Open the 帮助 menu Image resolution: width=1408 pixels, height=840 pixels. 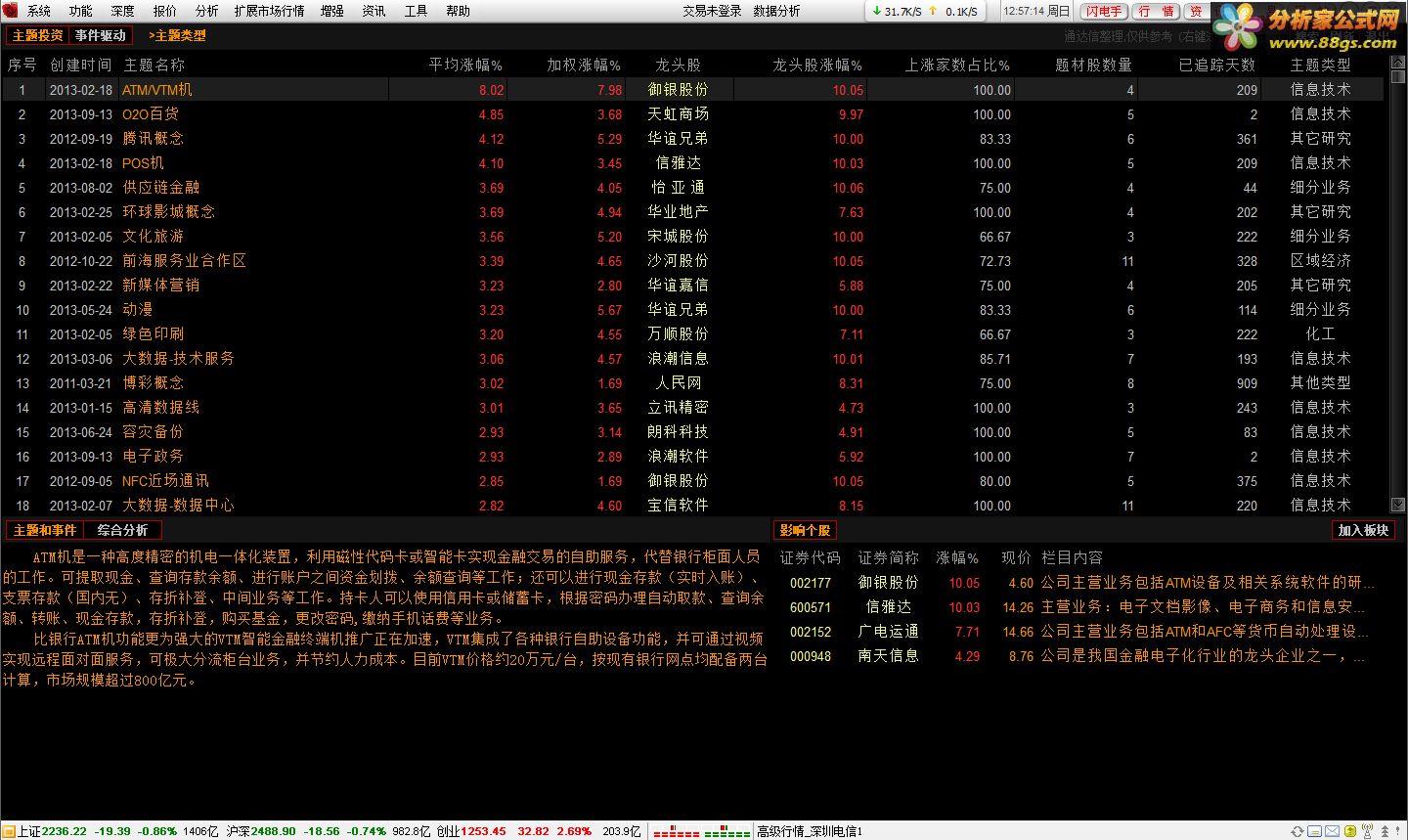point(458,11)
